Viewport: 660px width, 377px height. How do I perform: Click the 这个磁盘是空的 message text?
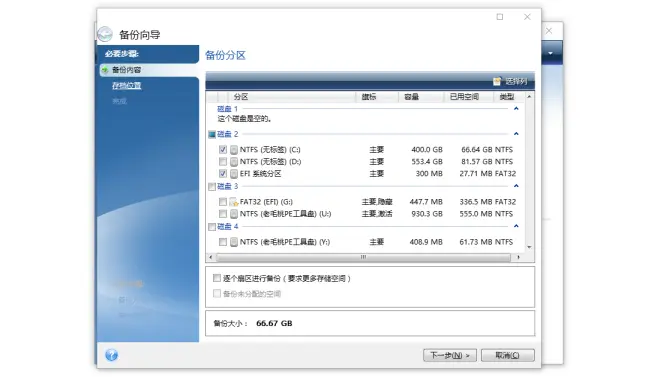click(244, 119)
